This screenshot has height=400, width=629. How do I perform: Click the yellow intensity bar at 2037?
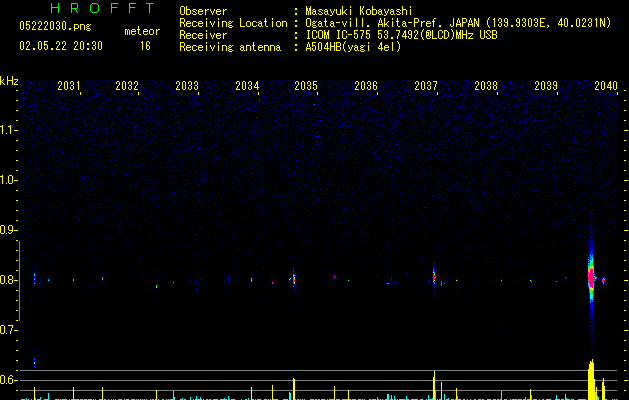coord(434,385)
